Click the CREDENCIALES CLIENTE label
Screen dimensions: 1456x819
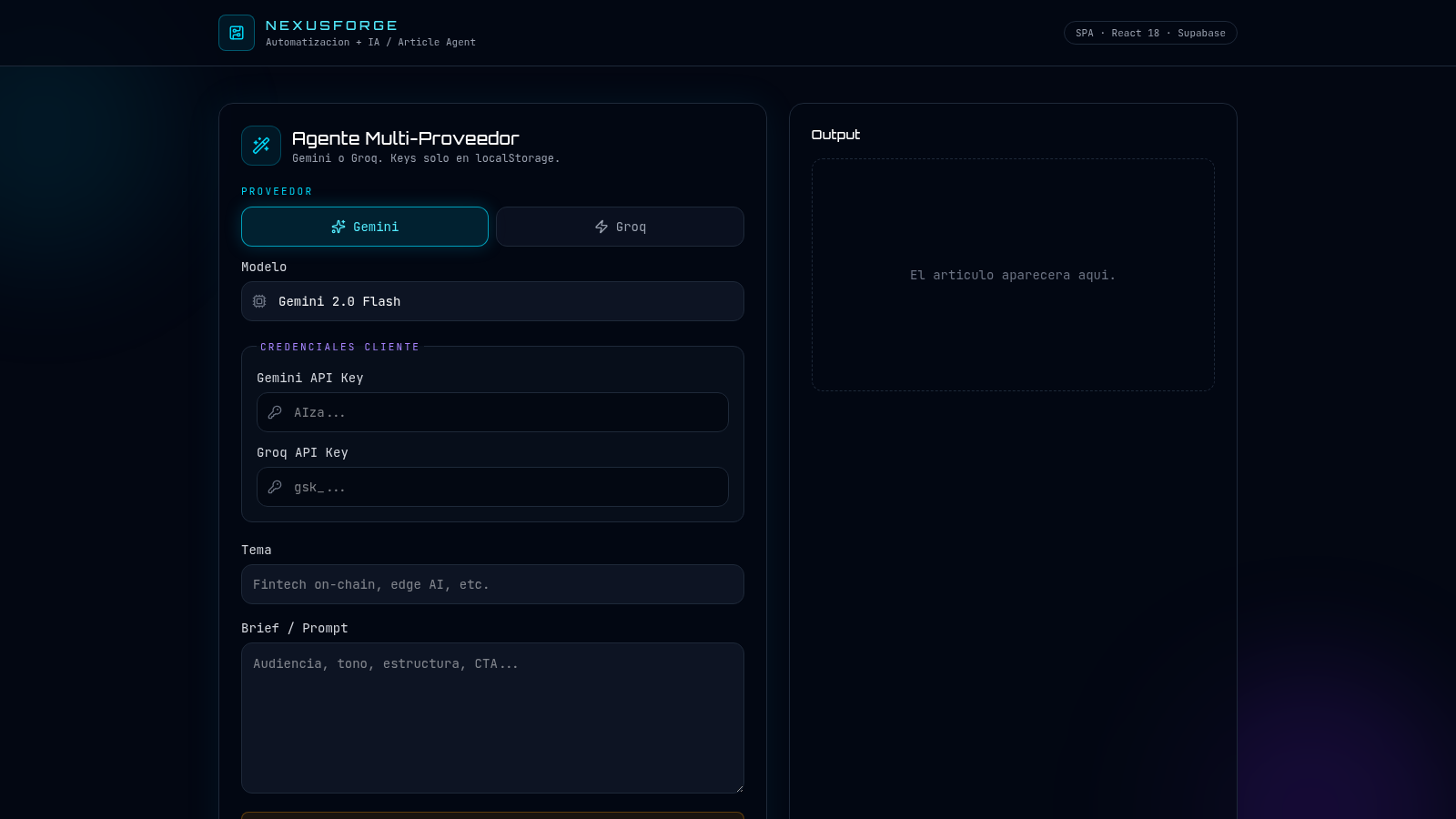[x=340, y=347]
